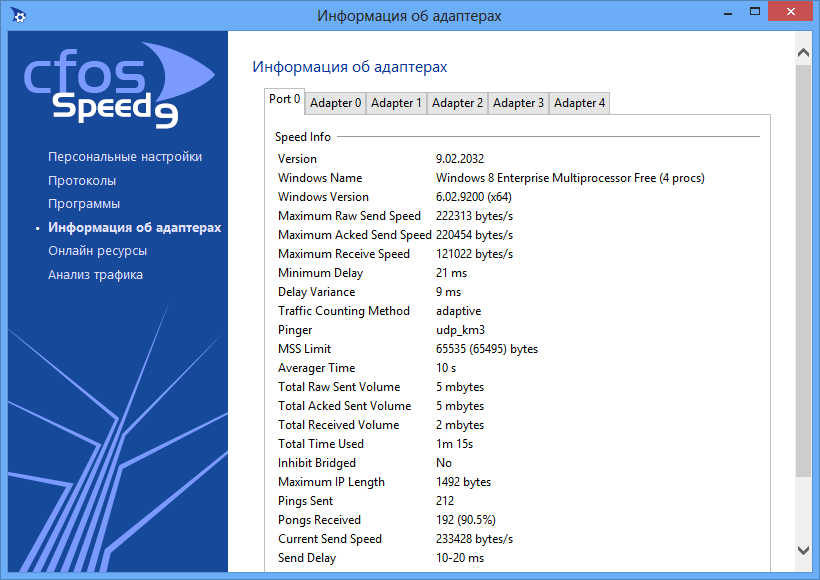This screenshot has width=820, height=580.
Task: Click the Windows Name value text
Action: [570, 178]
